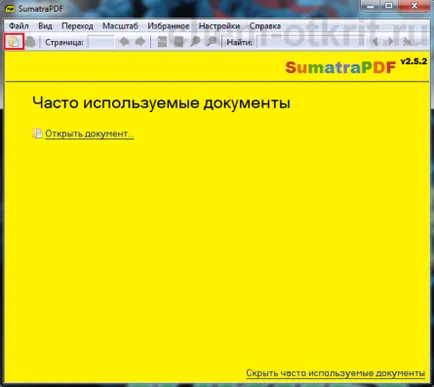Click the Найти search field

click(x=311, y=42)
